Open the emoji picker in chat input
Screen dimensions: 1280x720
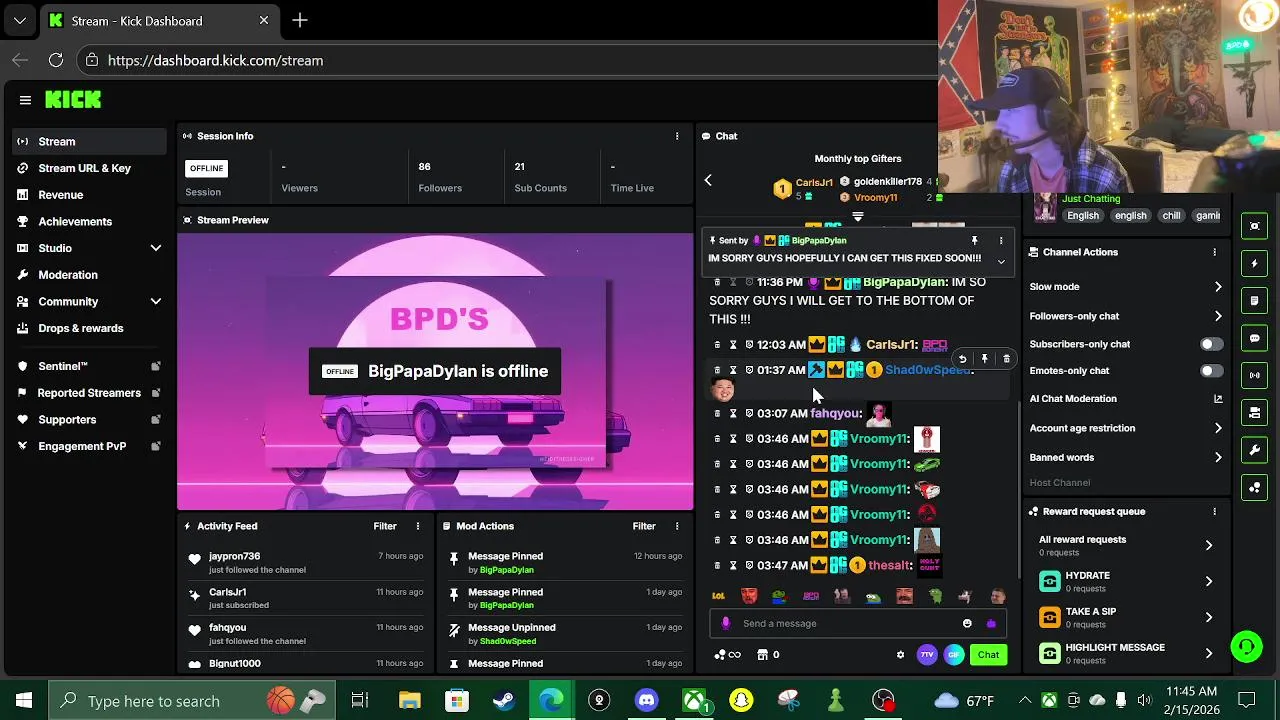(967, 624)
